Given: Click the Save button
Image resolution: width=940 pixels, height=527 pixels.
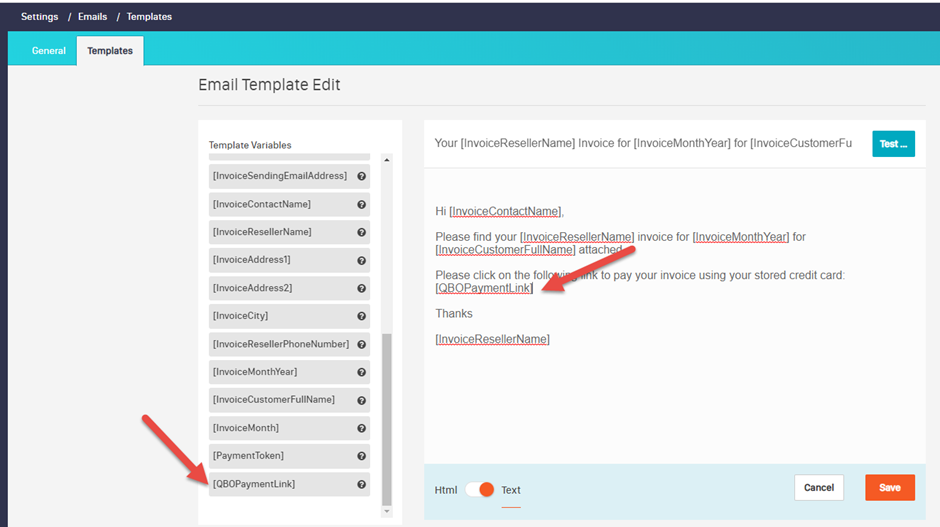Looking at the screenshot, I should 889,488.
